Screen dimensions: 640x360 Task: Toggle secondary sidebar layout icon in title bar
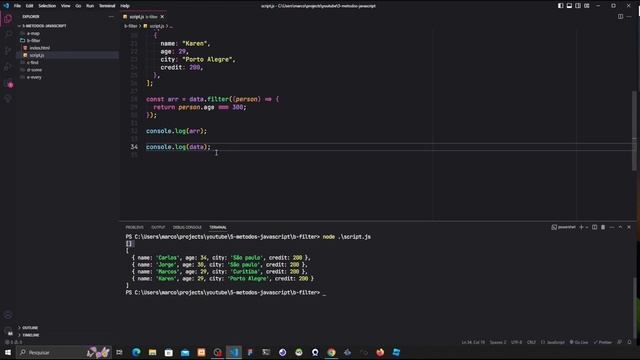pos(578,6)
